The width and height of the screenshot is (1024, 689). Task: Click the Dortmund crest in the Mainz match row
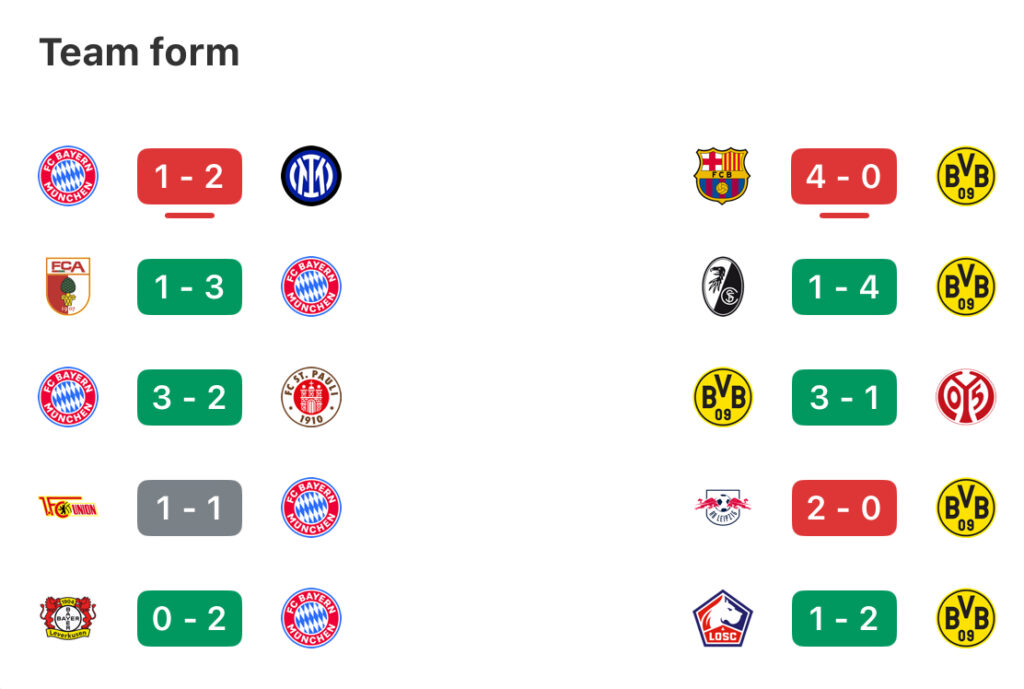click(722, 397)
